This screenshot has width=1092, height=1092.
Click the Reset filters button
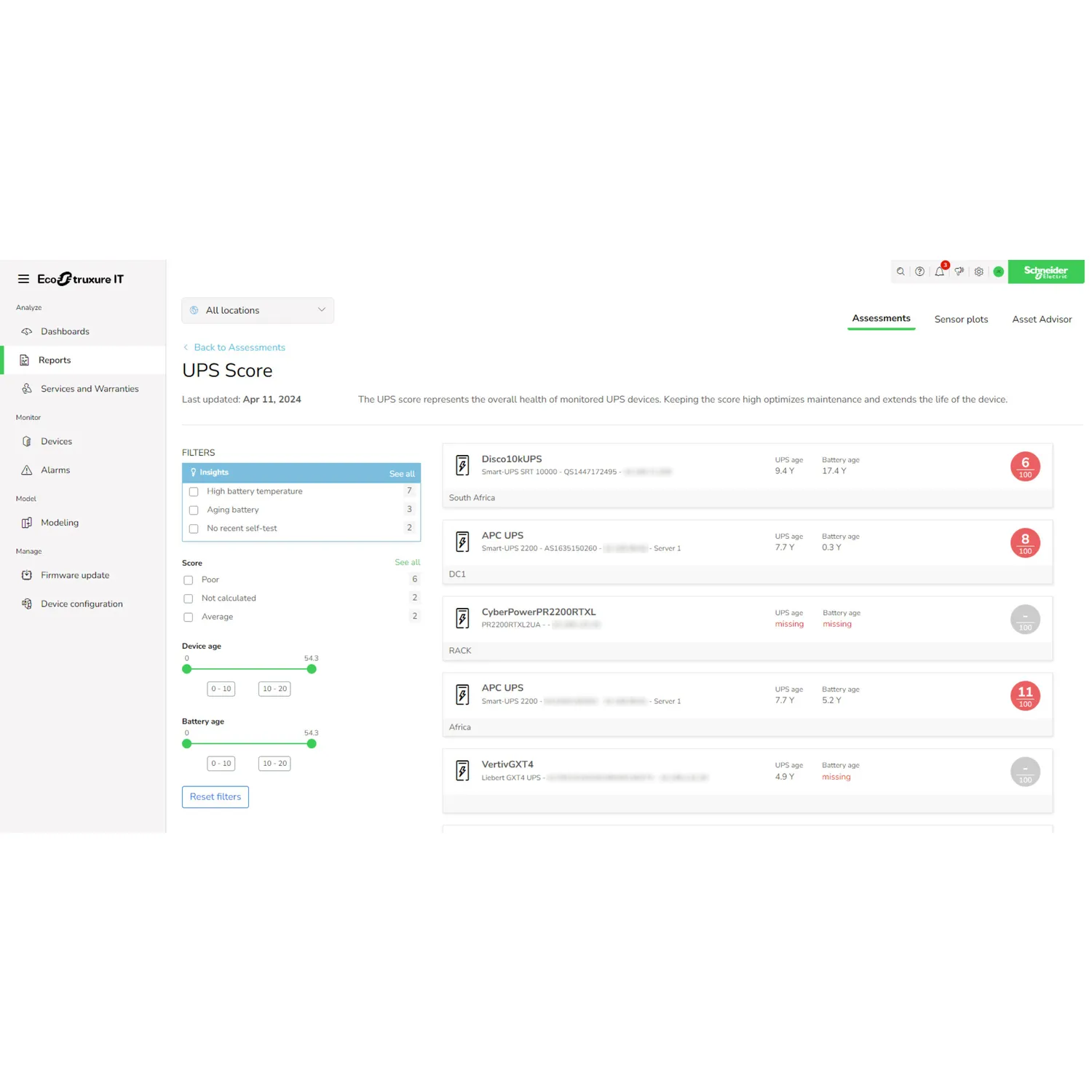(215, 796)
